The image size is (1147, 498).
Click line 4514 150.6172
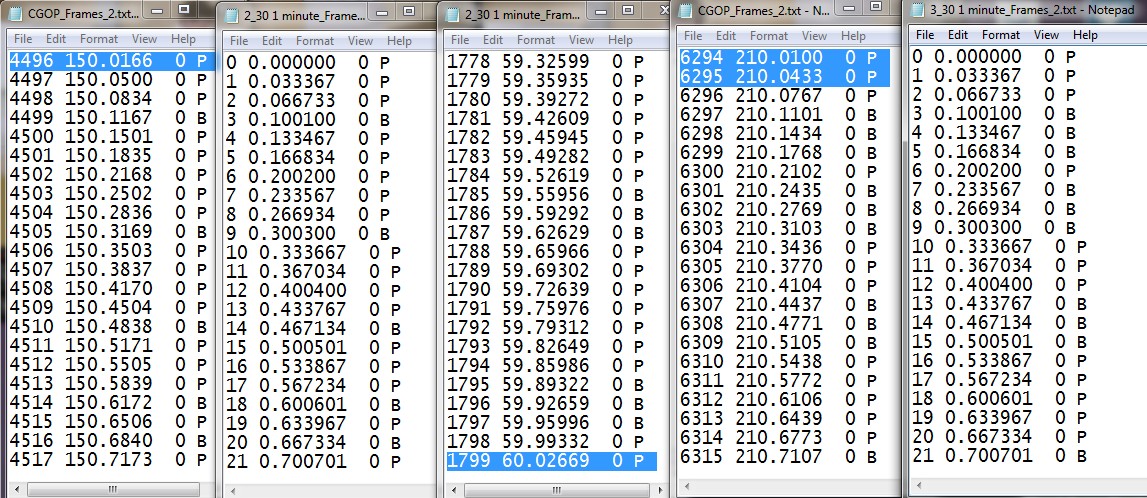pos(108,403)
